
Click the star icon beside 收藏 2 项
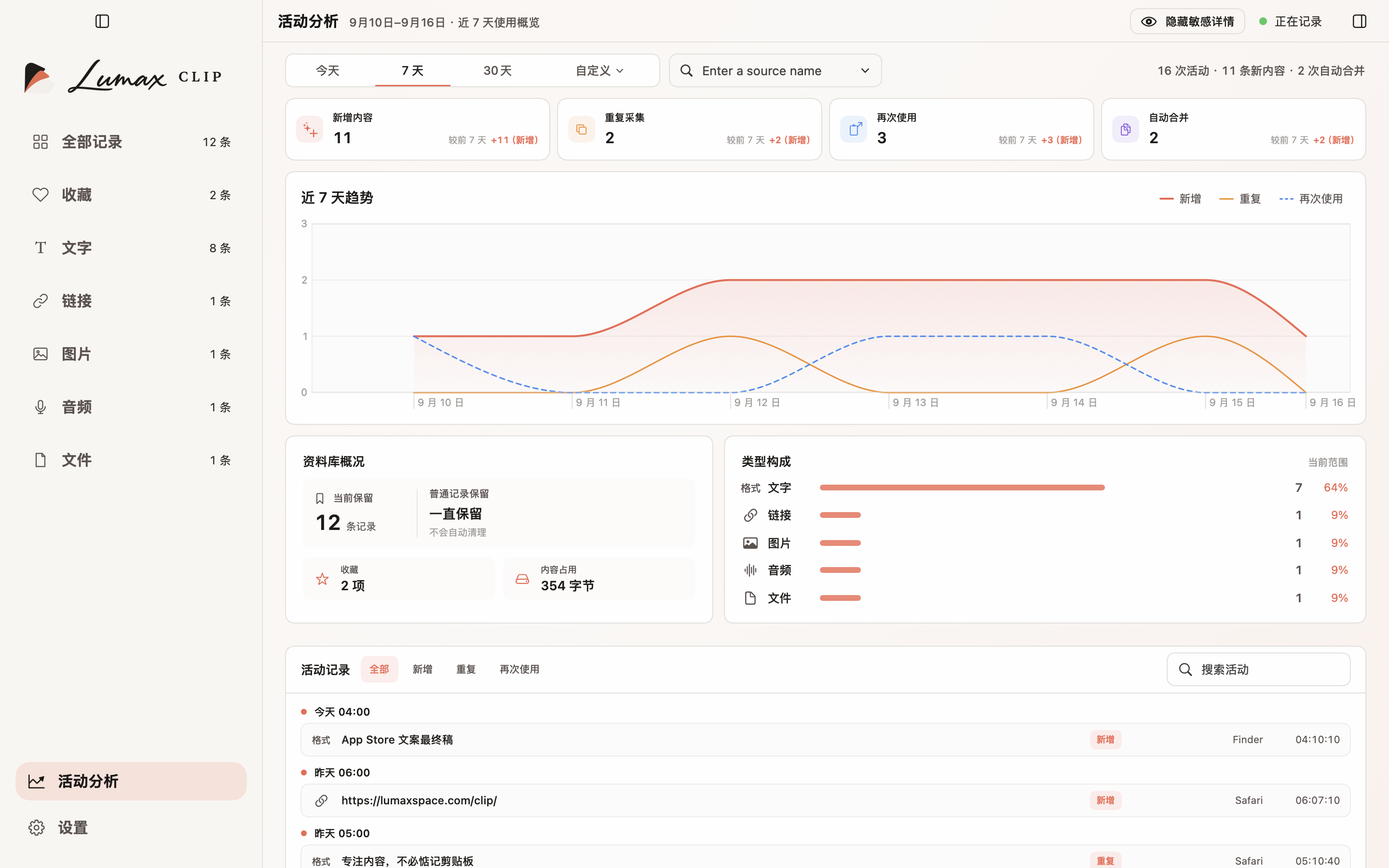[x=323, y=579]
